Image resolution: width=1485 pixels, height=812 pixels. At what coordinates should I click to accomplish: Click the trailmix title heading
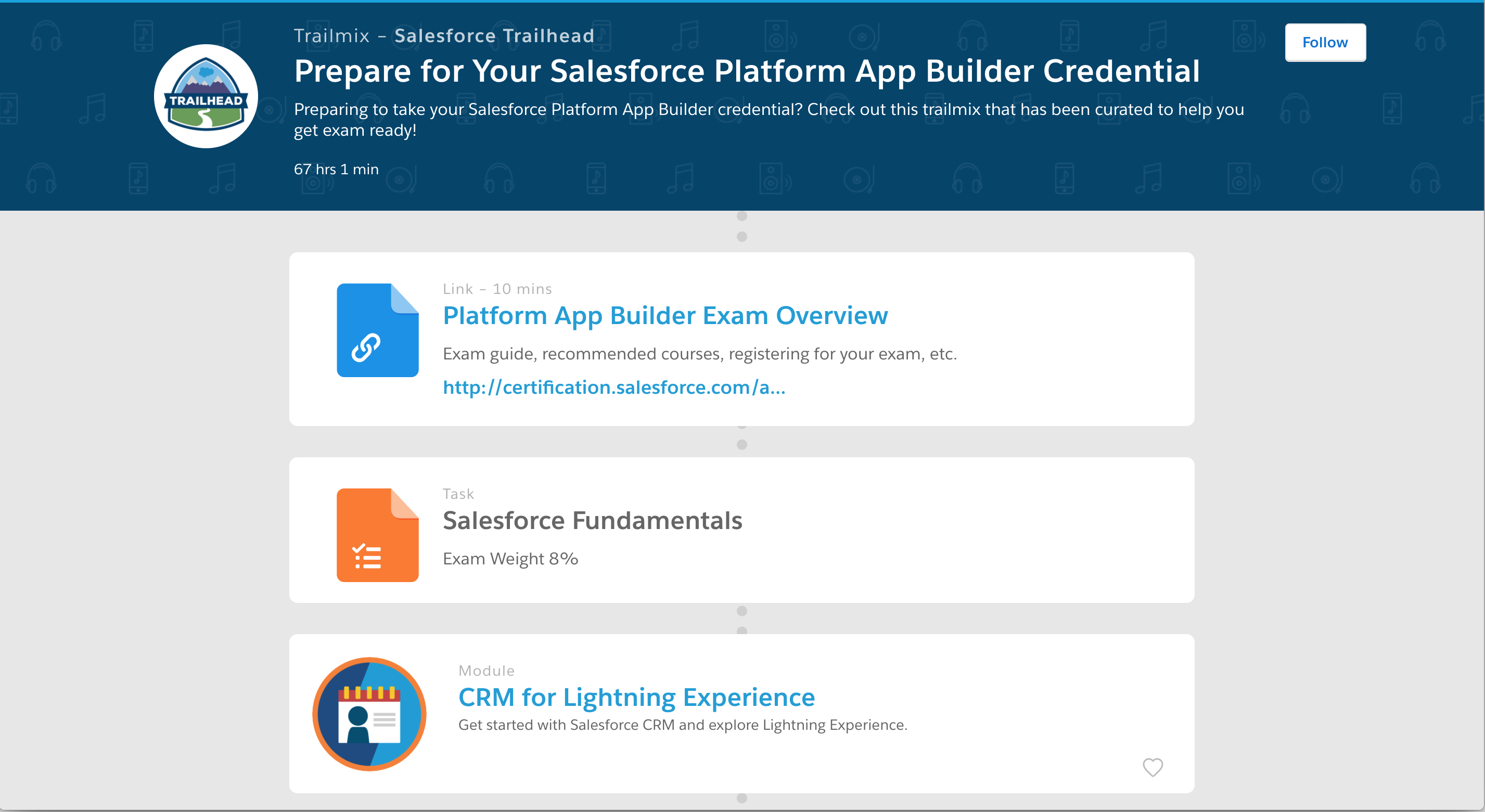click(747, 71)
